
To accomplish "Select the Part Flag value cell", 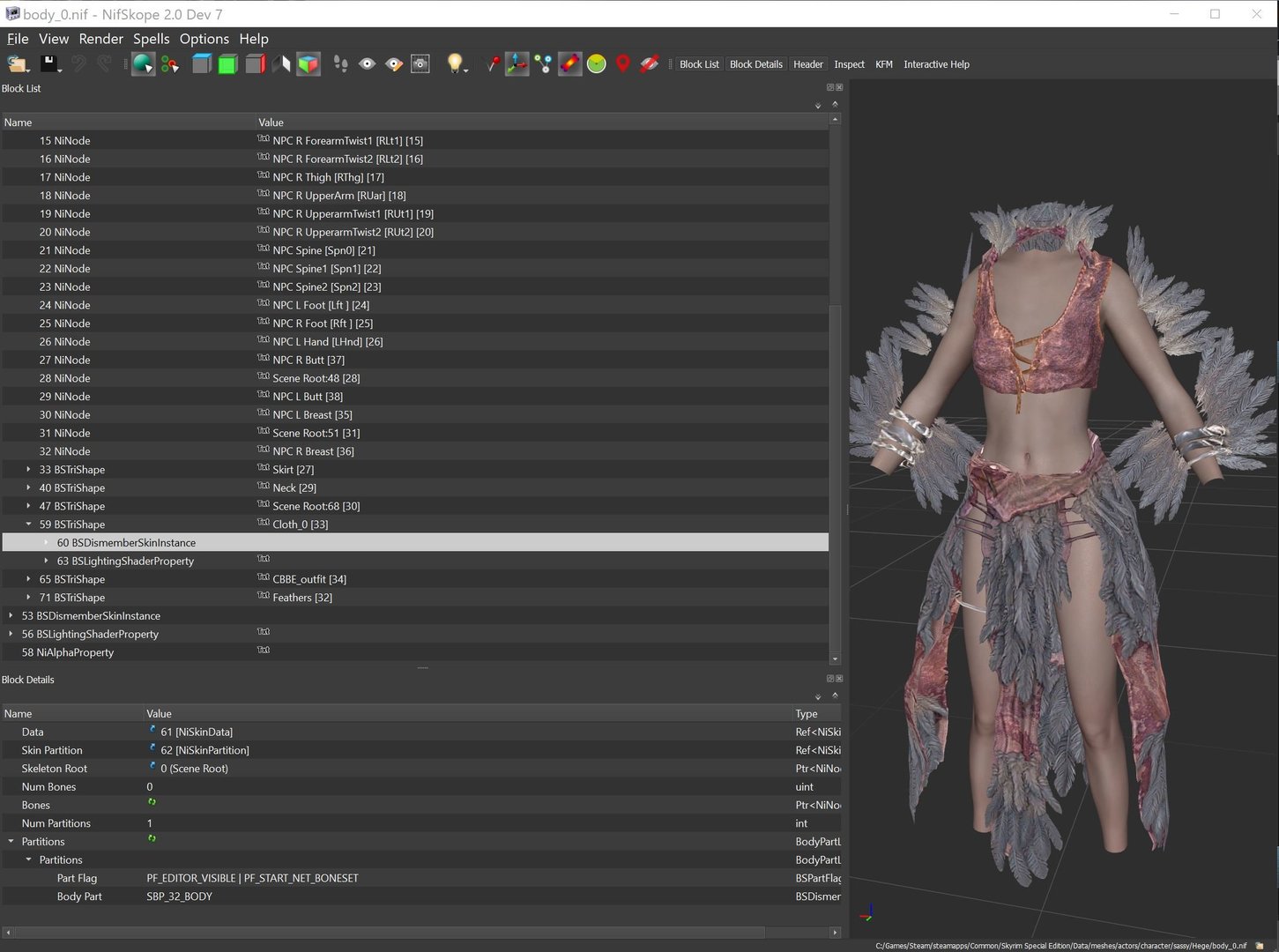I will (x=468, y=878).
